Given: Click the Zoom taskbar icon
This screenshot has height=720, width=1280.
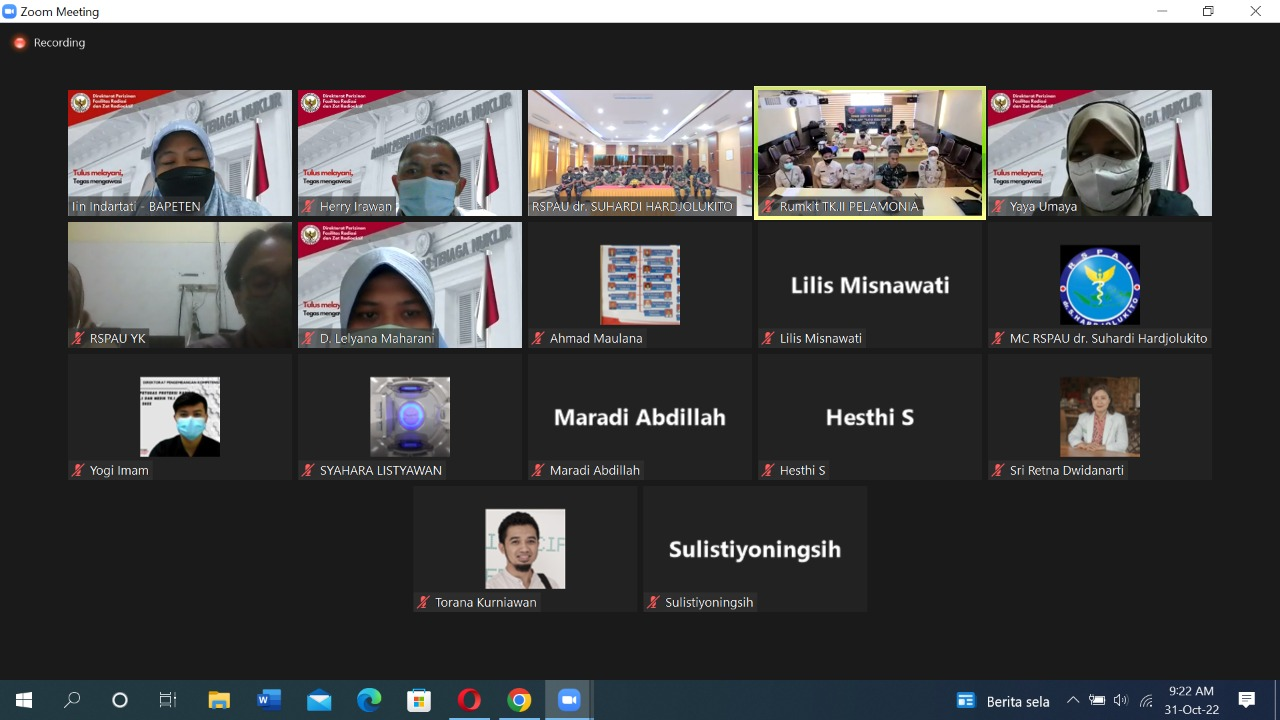Looking at the screenshot, I should 569,700.
